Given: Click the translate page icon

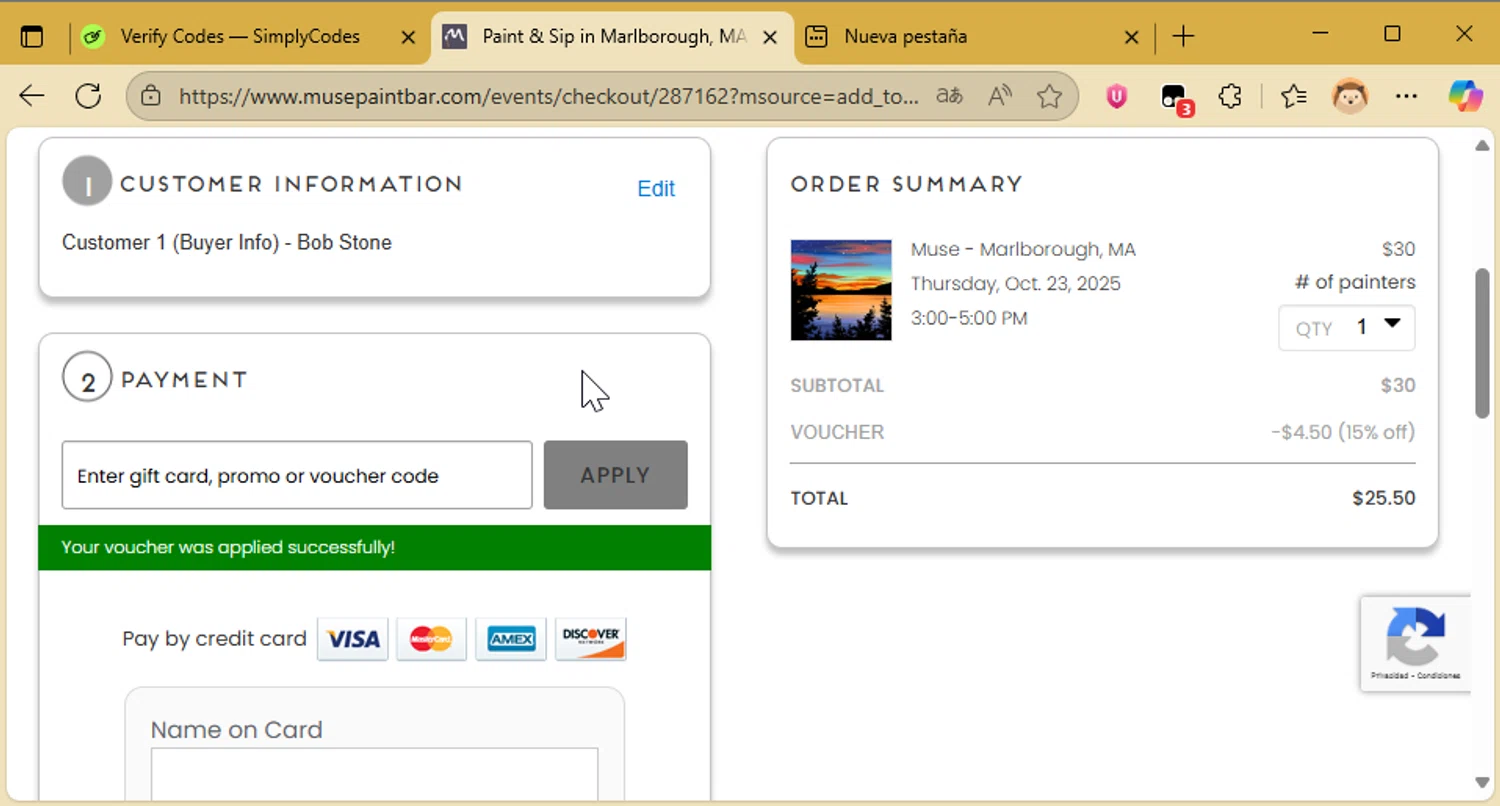Looking at the screenshot, I should tap(949, 96).
